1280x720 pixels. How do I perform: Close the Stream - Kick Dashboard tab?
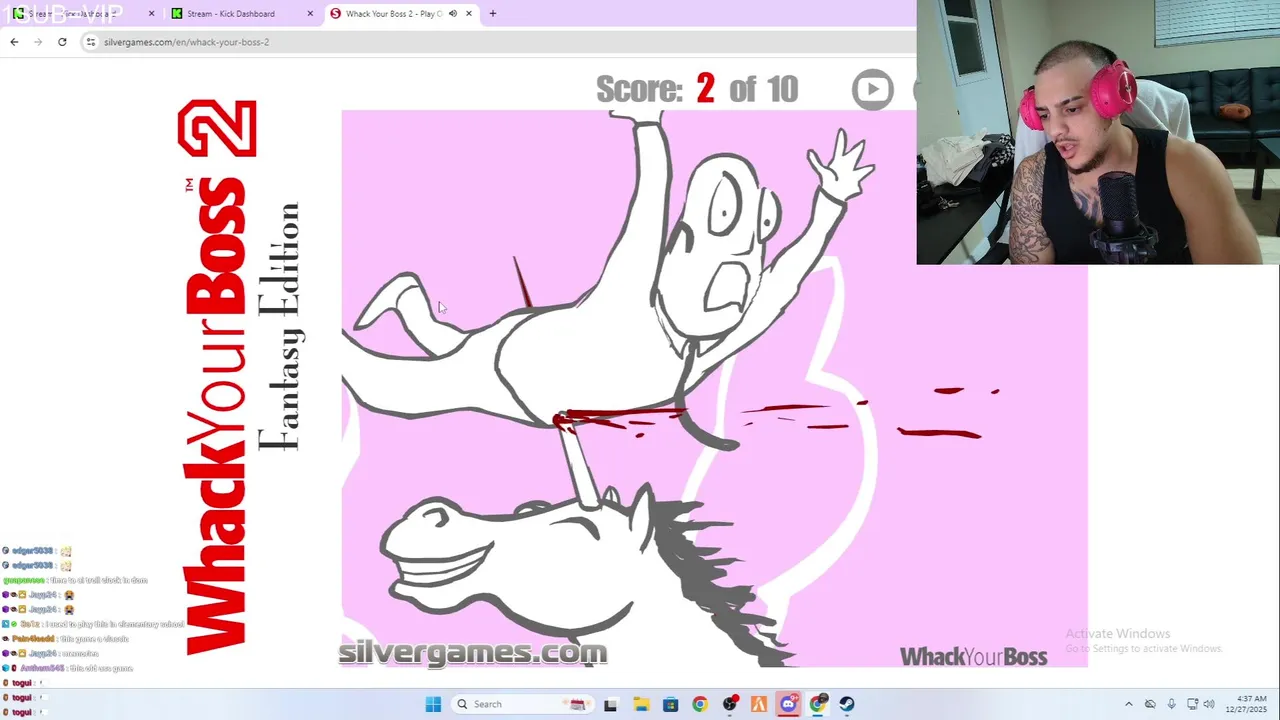pos(310,14)
